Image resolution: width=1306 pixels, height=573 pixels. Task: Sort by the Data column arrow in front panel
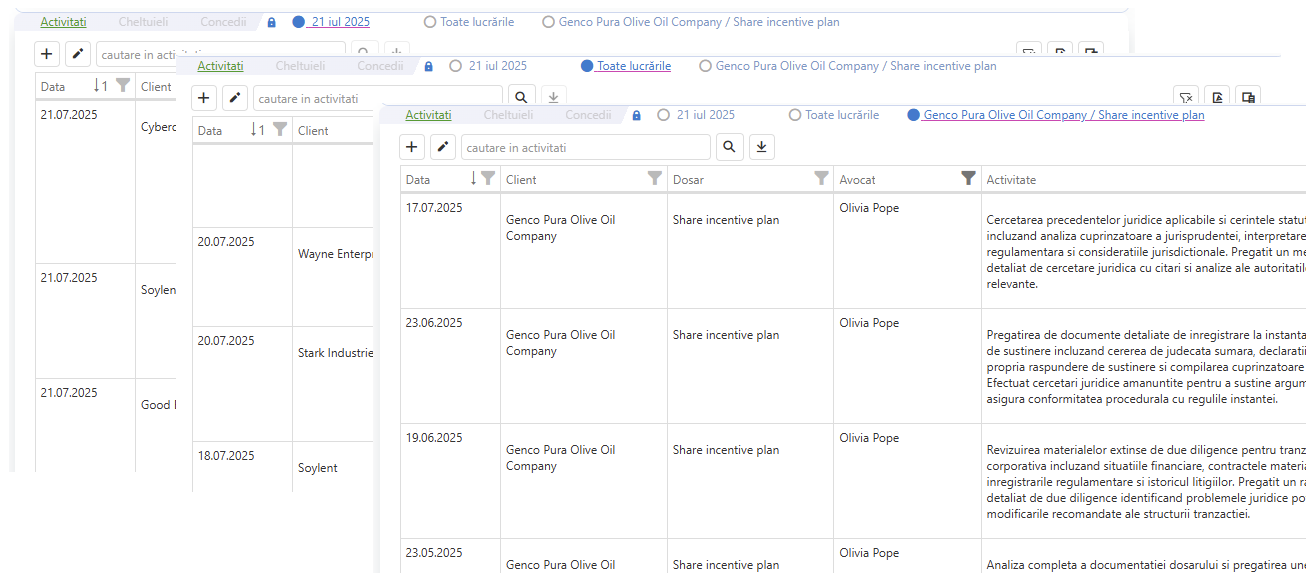pyautogui.click(x=473, y=179)
